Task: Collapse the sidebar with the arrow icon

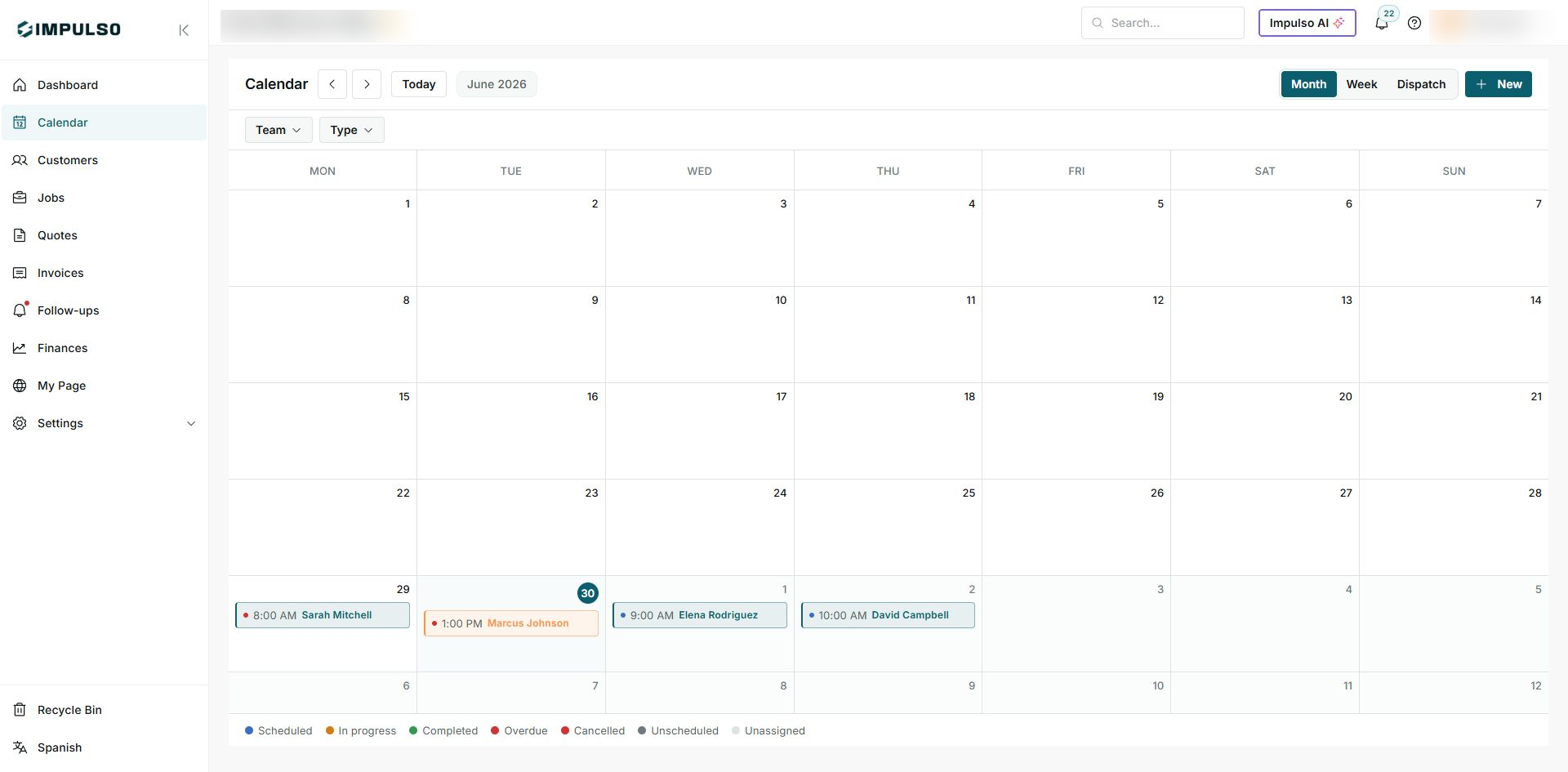Action: click(x=184, y=30)
